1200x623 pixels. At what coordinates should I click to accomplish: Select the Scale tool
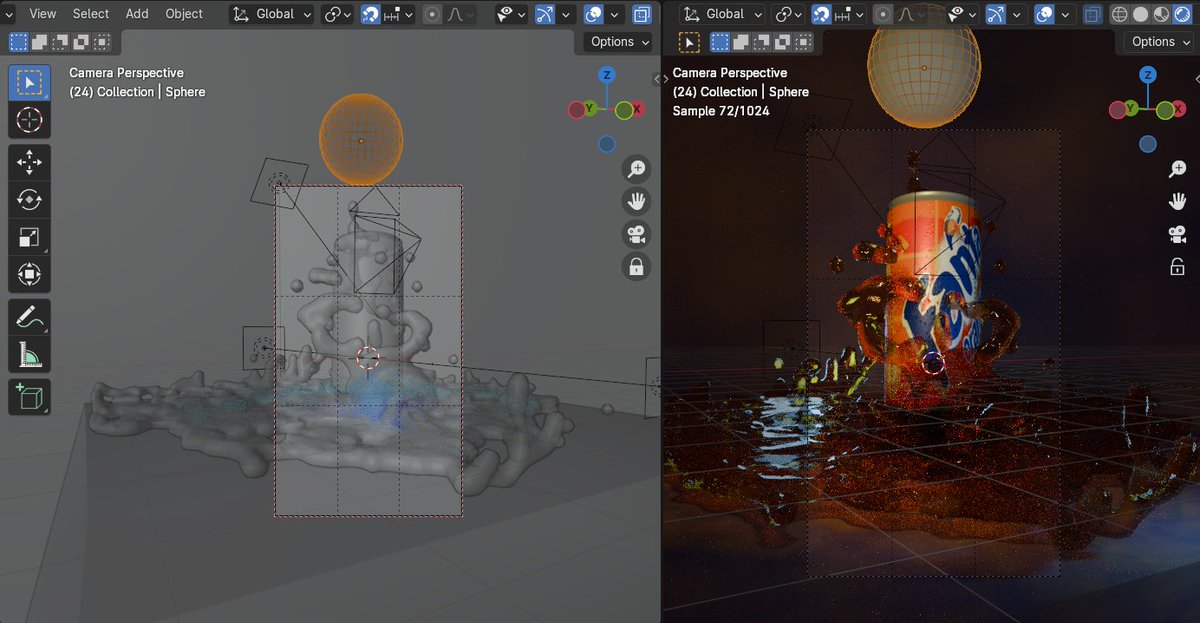coord(29,237)
